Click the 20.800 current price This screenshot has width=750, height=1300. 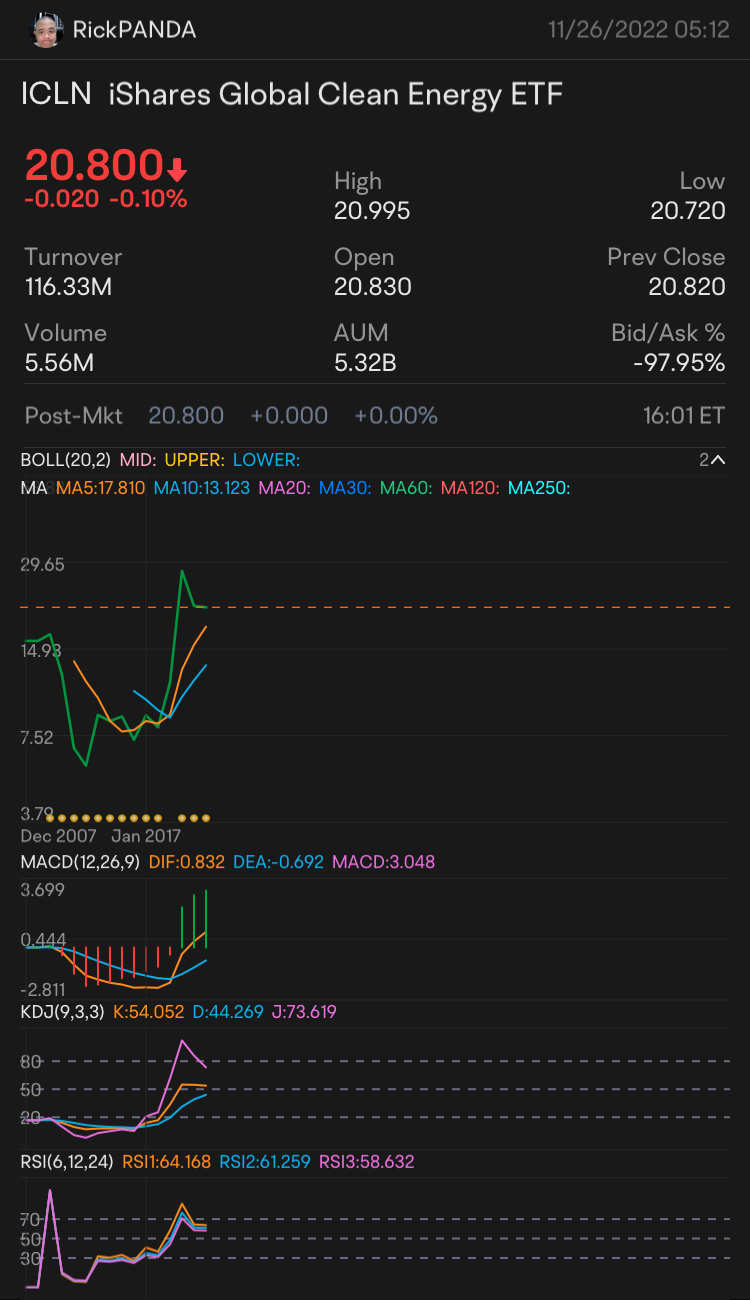click(x=93, y=164)
